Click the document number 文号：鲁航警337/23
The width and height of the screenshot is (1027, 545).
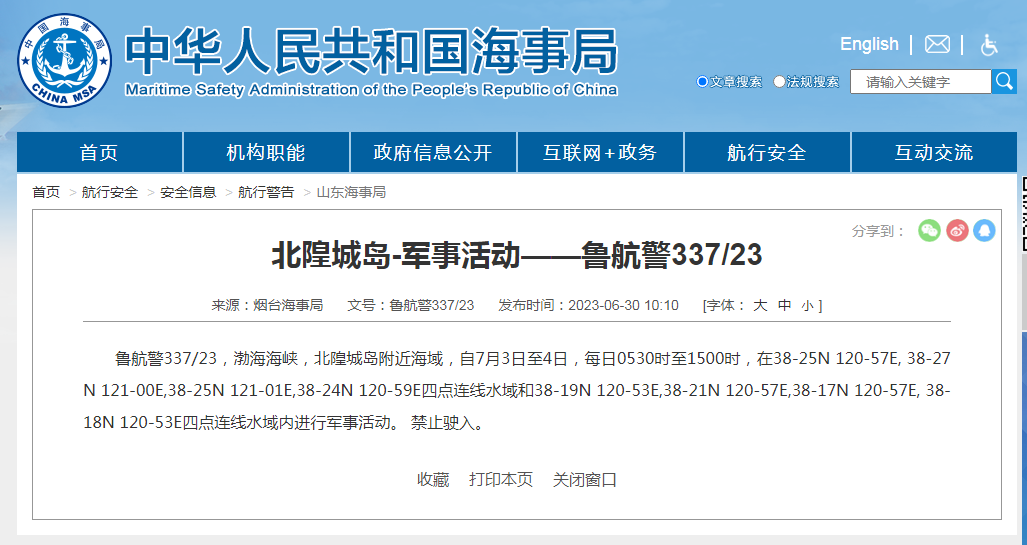411,305
